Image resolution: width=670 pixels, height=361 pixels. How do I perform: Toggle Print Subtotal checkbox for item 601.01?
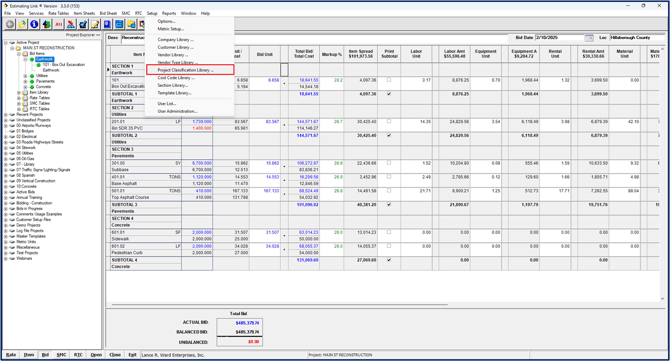(x=389, y=232)
